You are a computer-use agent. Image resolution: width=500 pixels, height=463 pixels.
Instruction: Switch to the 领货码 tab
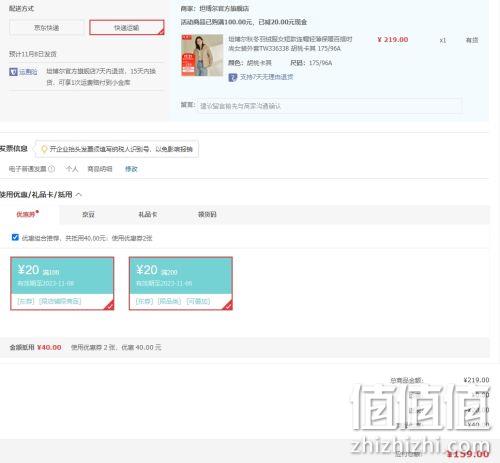207,214
